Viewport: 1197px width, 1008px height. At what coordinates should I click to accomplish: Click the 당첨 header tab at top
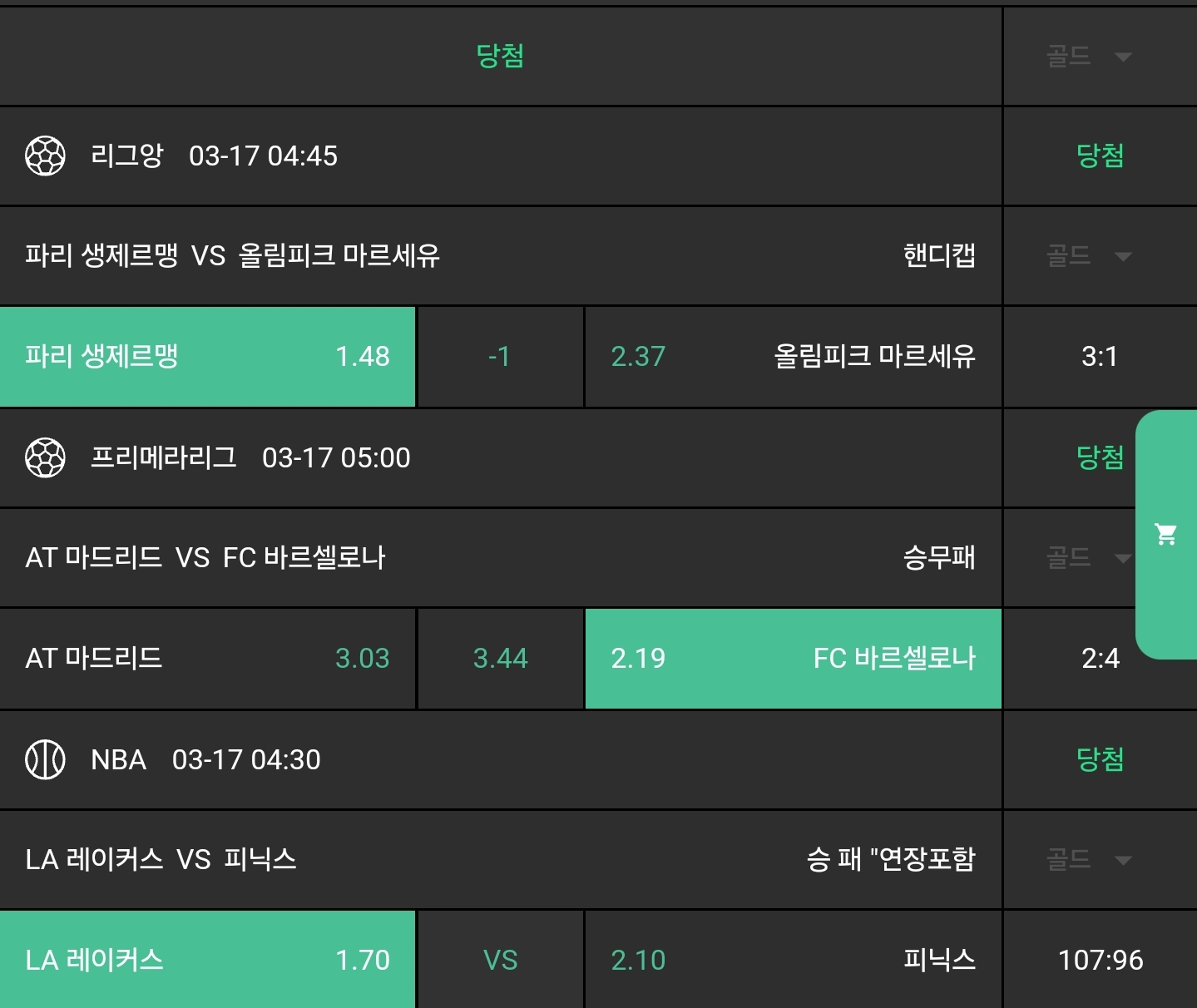(500, 56)
